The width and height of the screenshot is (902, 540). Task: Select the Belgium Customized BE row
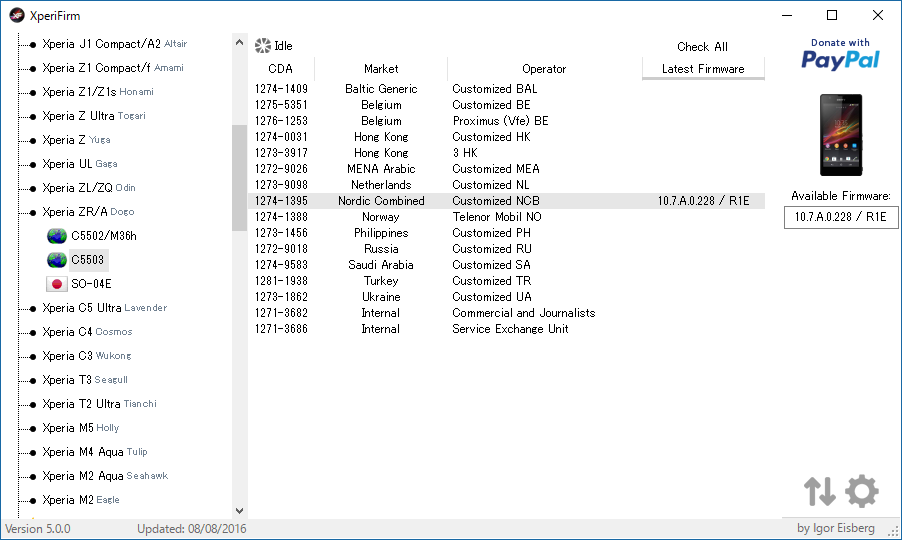(x=506, y=105)
